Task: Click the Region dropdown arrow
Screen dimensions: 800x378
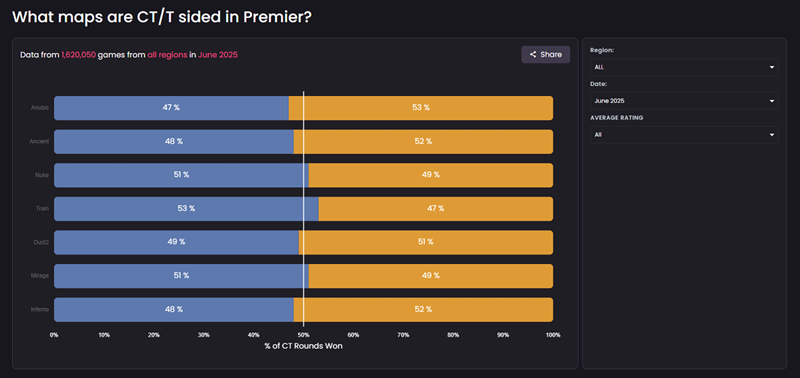Action: pos(772,67)
